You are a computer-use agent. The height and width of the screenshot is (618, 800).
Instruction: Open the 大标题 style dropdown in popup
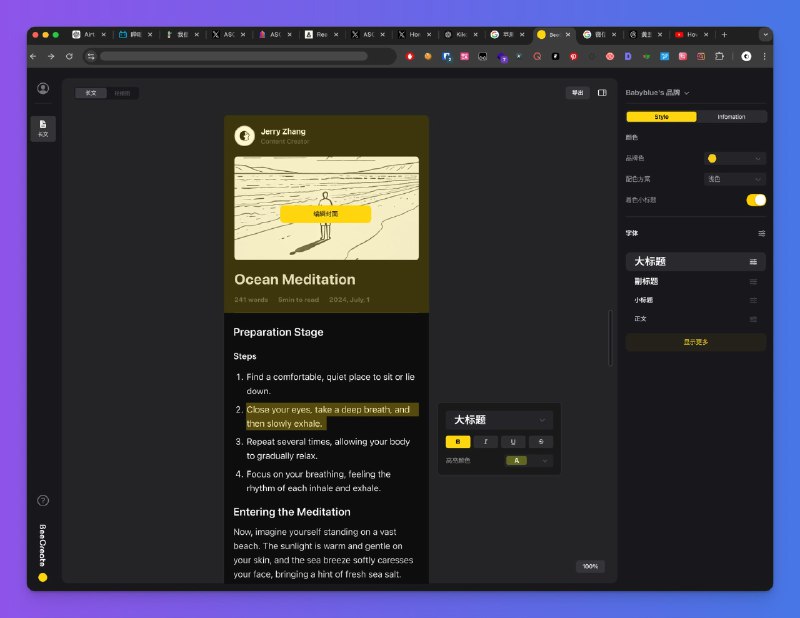(499, 420)
